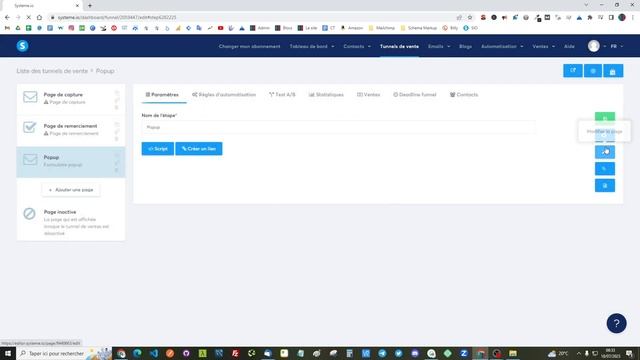
Task: Open Aide in top navigation
Action: click(x=569, y=47)
